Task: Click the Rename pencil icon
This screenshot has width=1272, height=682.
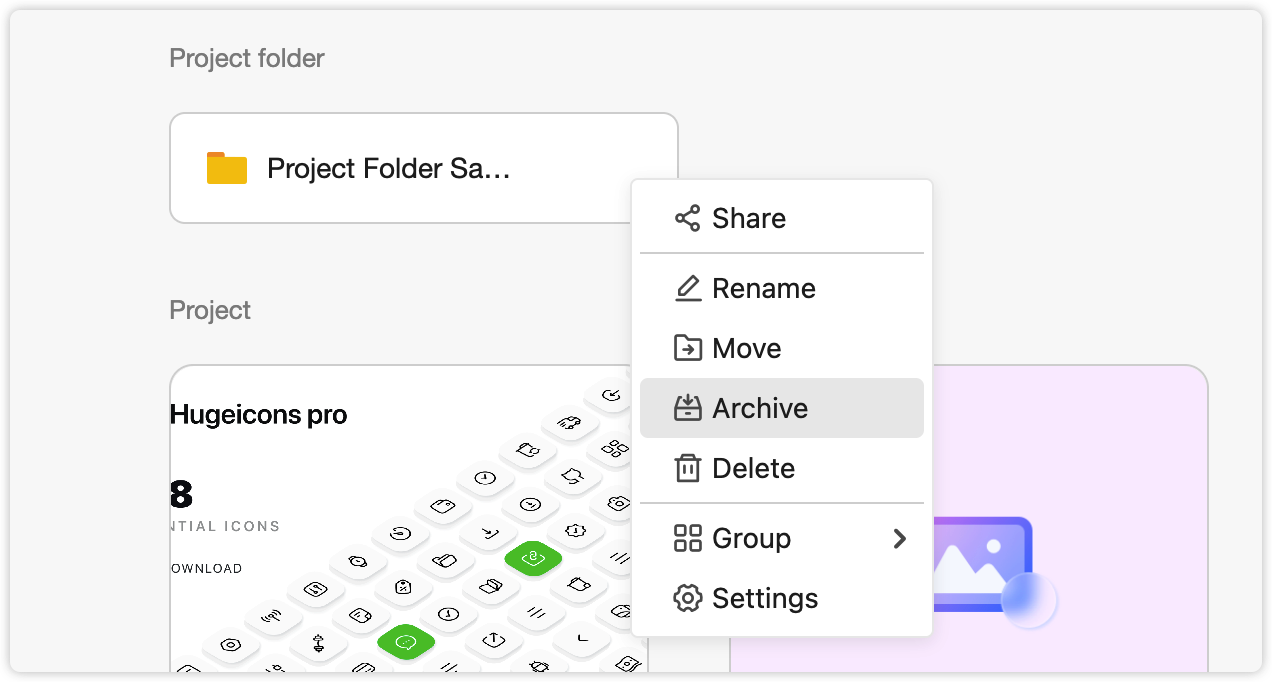Action: (x=687, y=288)
